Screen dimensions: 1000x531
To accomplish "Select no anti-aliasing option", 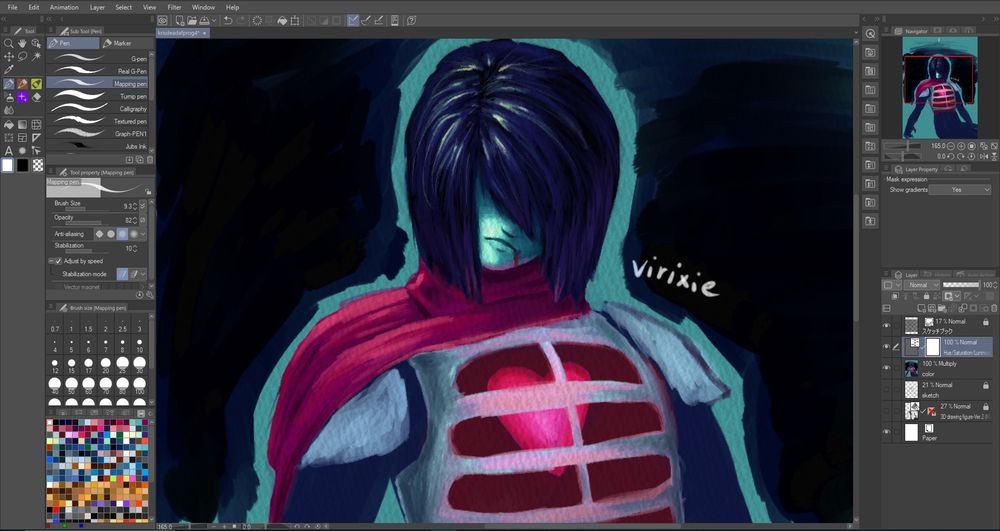I will pos(99,234).
